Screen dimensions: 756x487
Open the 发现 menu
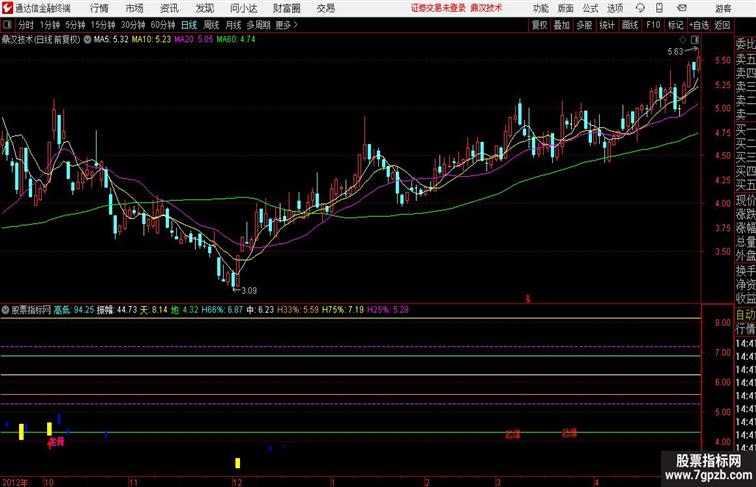point(204,8)
